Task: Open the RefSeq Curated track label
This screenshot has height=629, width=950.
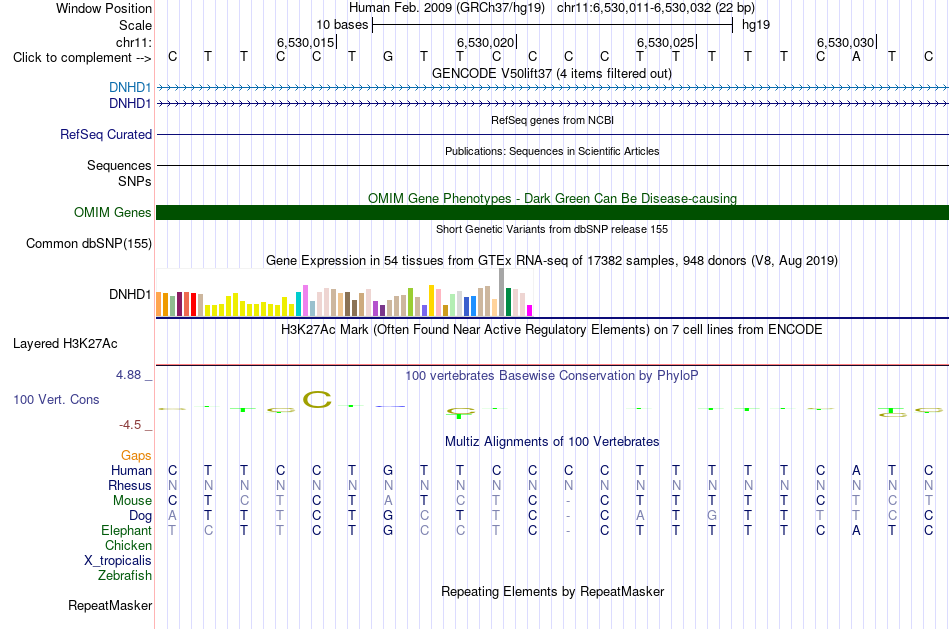Action: [x=106, y=135]
